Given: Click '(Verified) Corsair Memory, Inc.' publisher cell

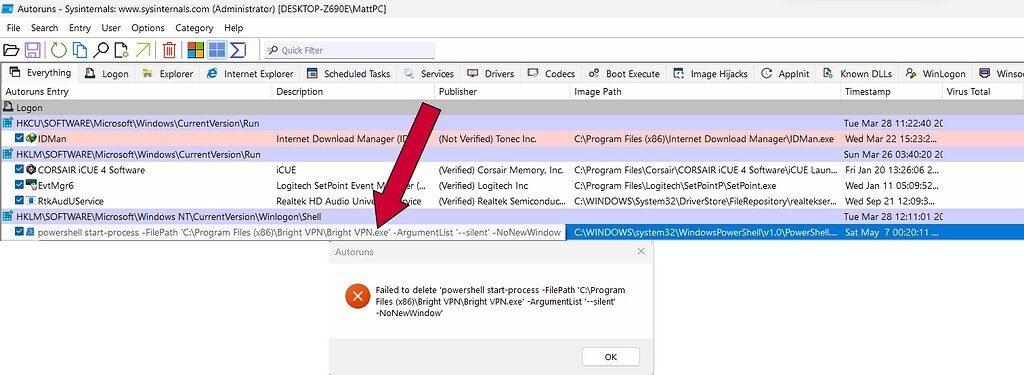Looking at the screenshot, I should point(501,170).
